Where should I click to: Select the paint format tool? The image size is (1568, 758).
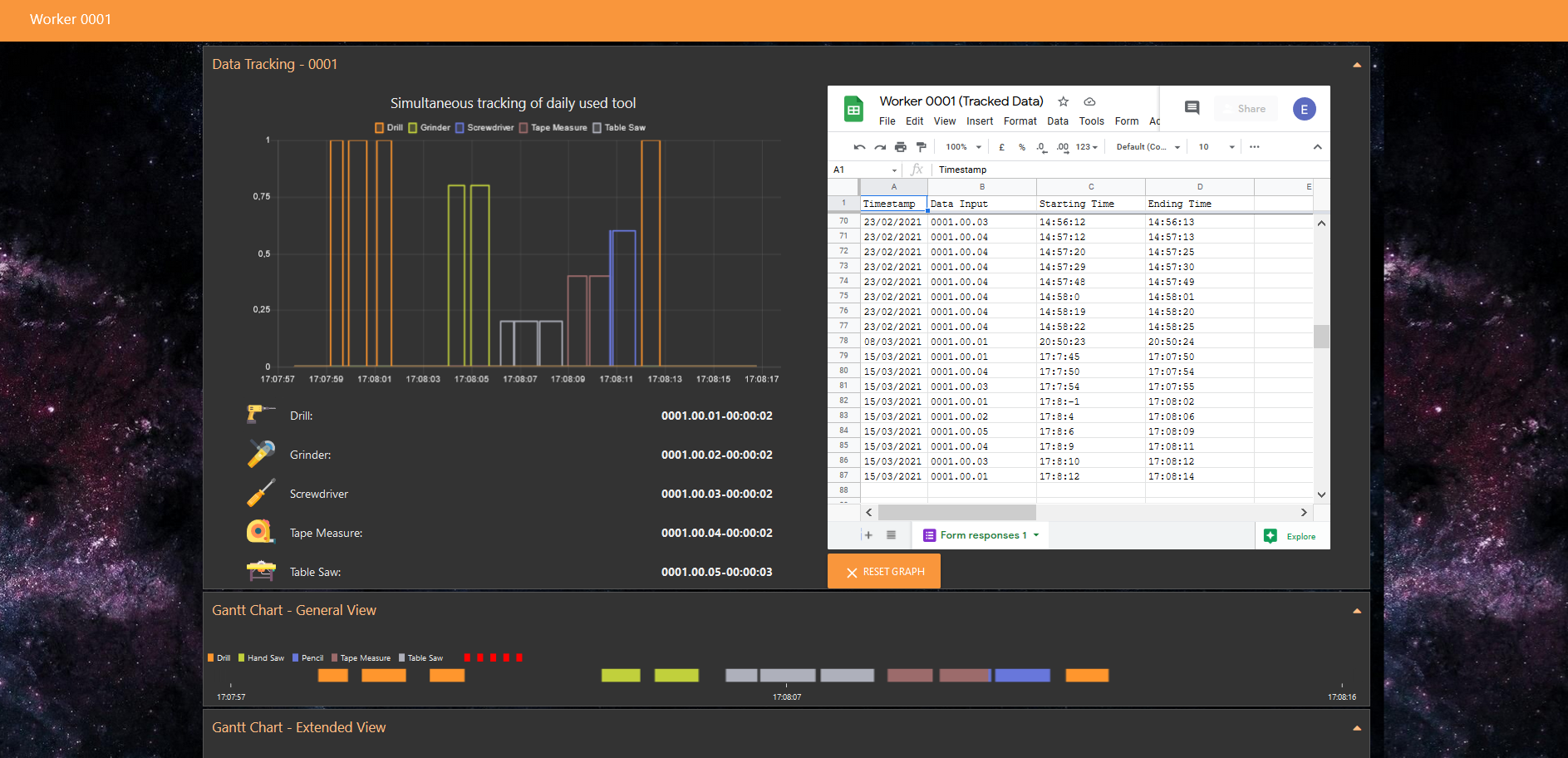tap(921, 147)
